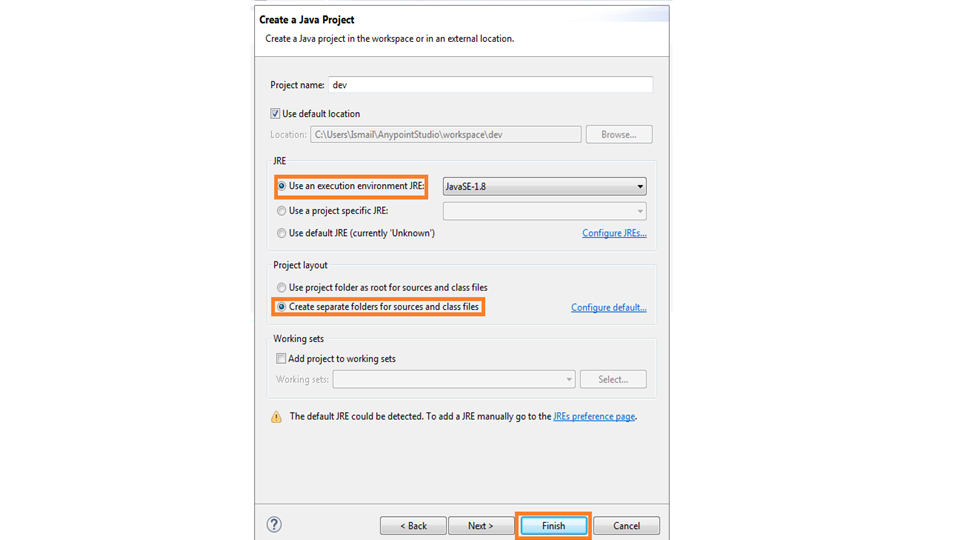Open the project specific JRE dropdown
Screen dimensions: 960x540
[x=544, y=211]
